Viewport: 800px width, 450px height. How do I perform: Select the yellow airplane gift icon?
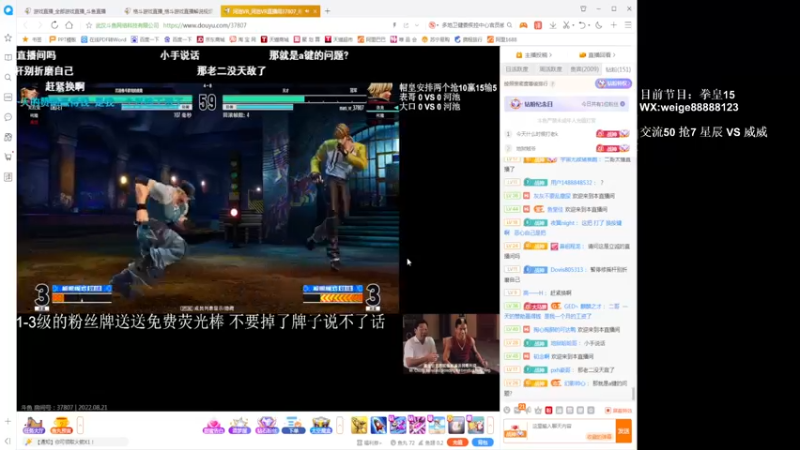tap(359, 425)
